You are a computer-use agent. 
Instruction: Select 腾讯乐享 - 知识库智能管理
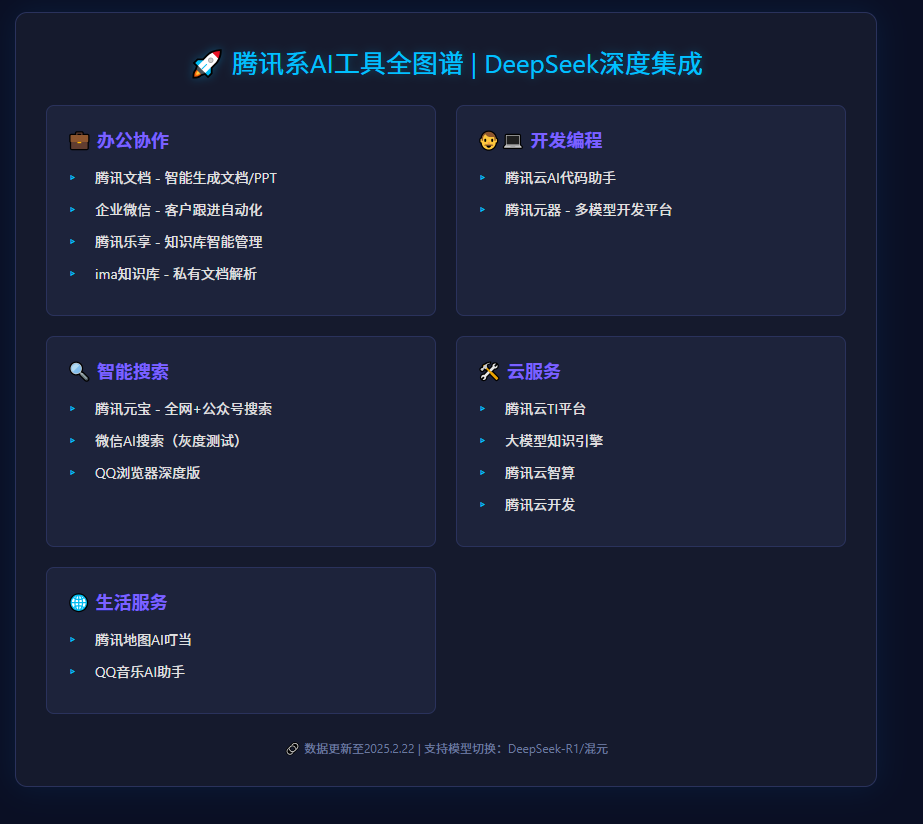[x=178, y=242]
